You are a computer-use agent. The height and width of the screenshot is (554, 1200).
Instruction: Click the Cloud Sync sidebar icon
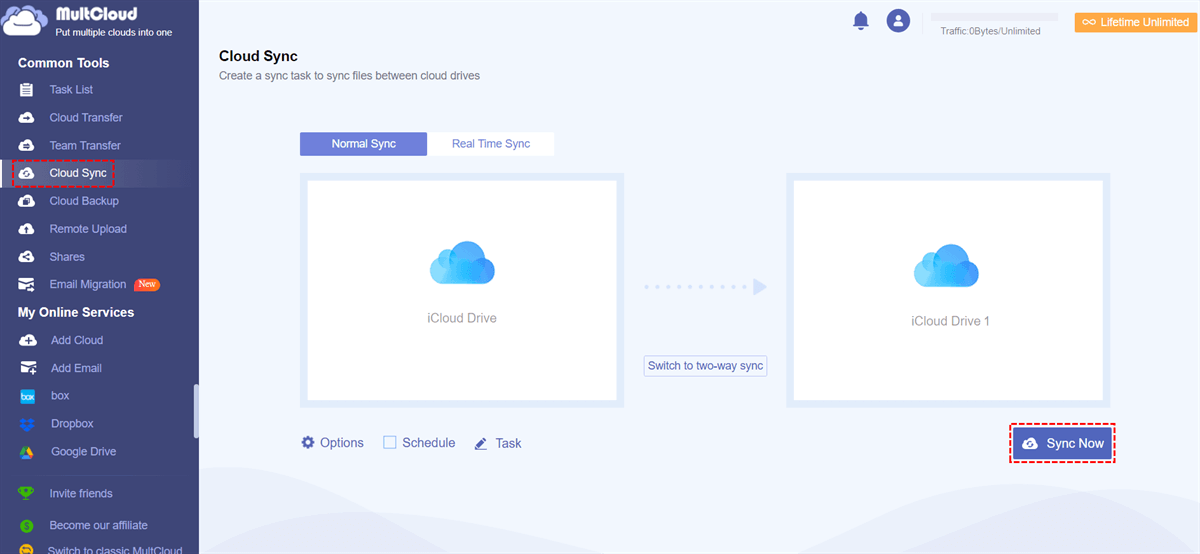(x=27, y=174)
